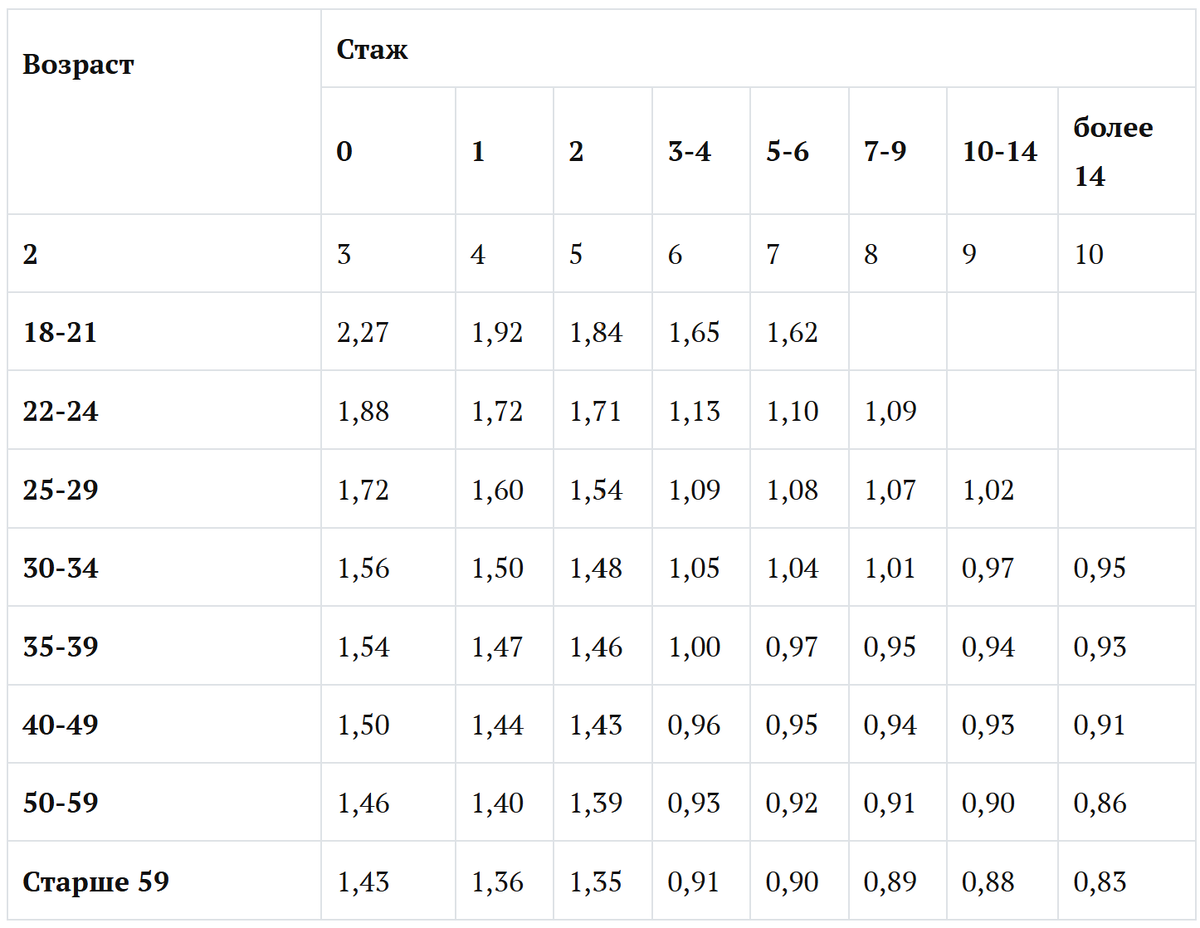The width and height of the screenshot is (1200, 928).
Task: Click the value 0,83 cell
Action: click(x=1125, y=882)
